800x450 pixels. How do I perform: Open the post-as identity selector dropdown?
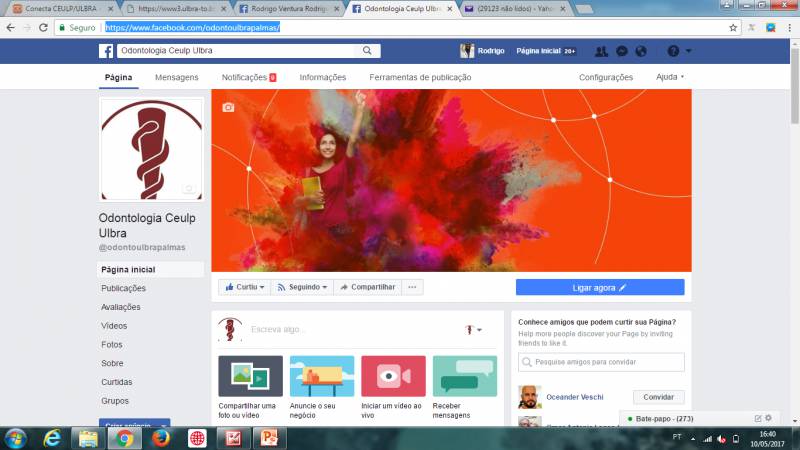click(x=473, y=329)
